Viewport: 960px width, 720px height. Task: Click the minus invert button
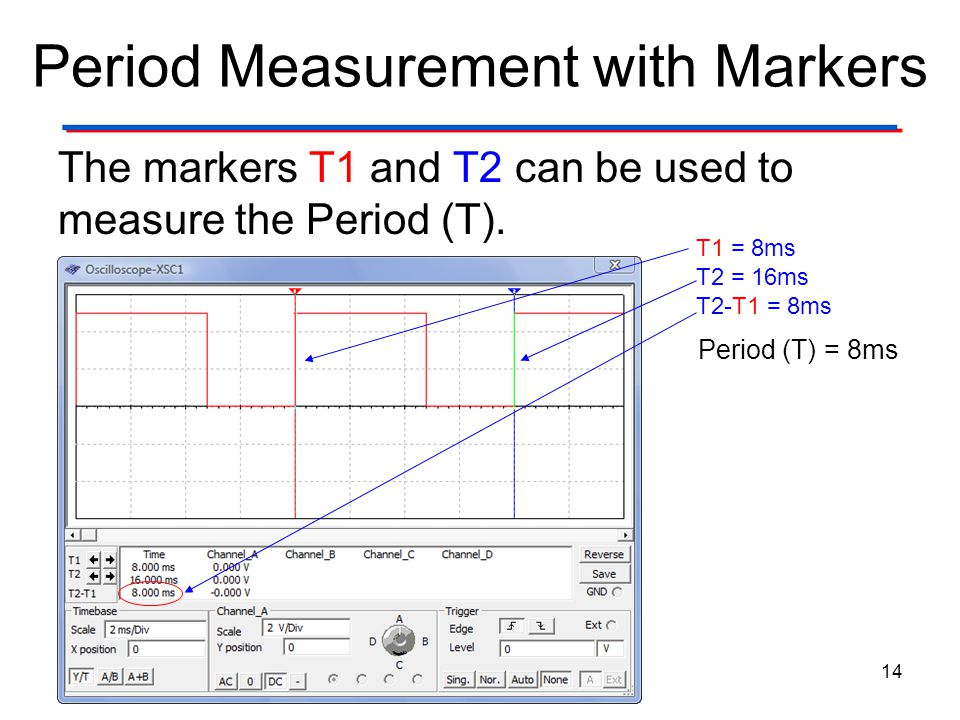[298, 681]
